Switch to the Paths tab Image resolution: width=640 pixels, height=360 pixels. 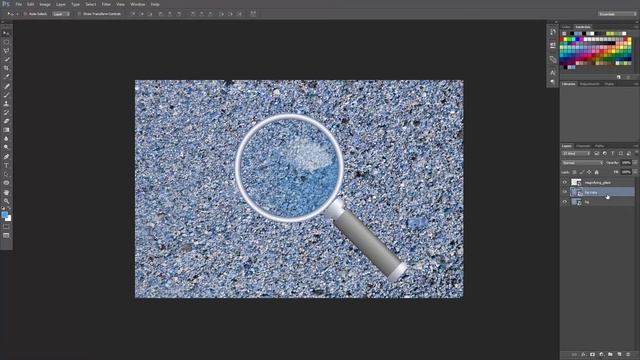599,146
